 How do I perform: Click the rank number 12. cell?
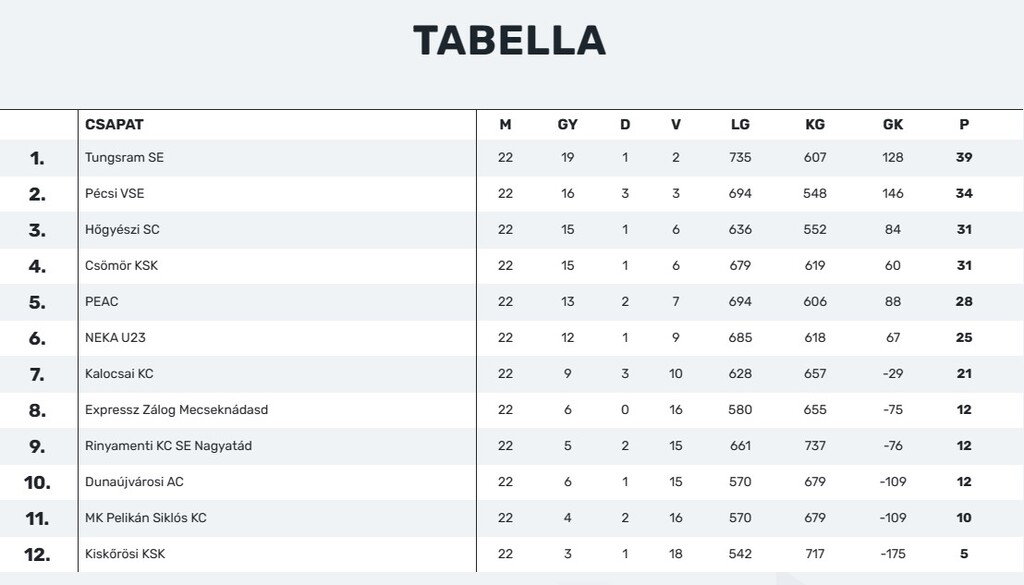coord(37,554)
